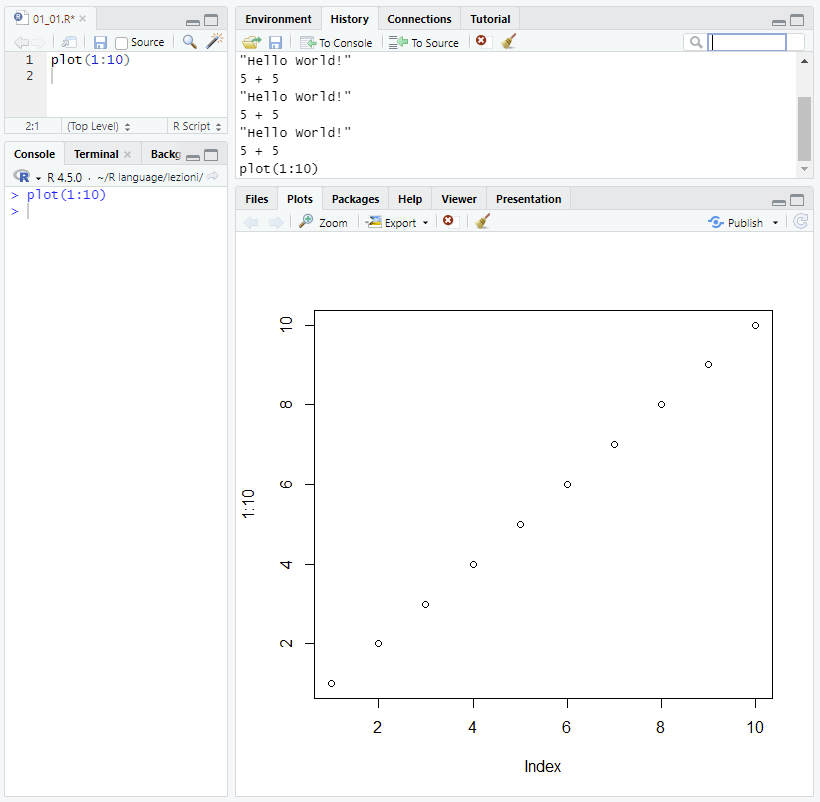
Task: Open R version dropdown in console
Action: (38, 178)
